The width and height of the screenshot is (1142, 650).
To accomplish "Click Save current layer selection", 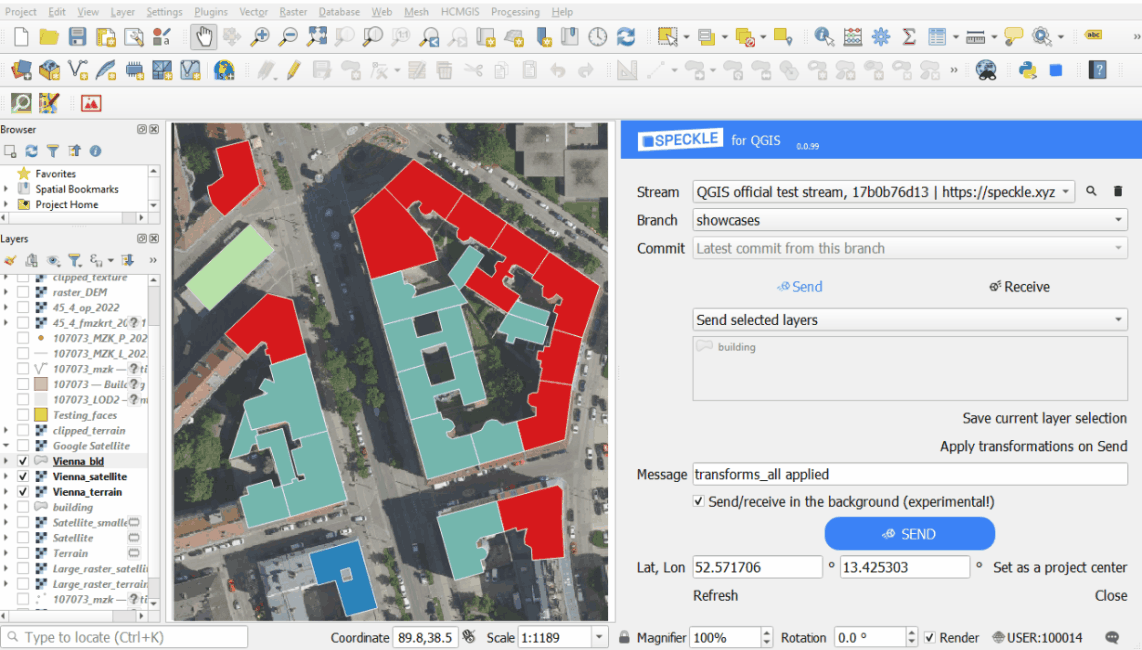I will point(1044,418).
